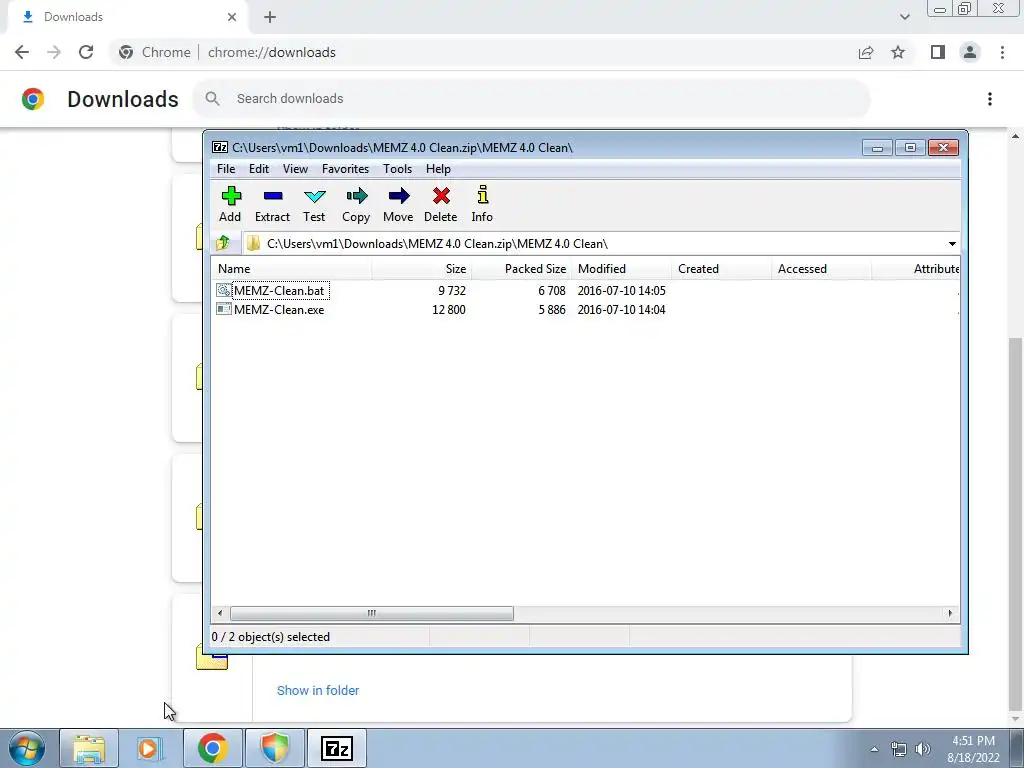Click the Search downloads field
Image resolution: width=1024 pixels, height=768 pixels.
tap(531, 99)
